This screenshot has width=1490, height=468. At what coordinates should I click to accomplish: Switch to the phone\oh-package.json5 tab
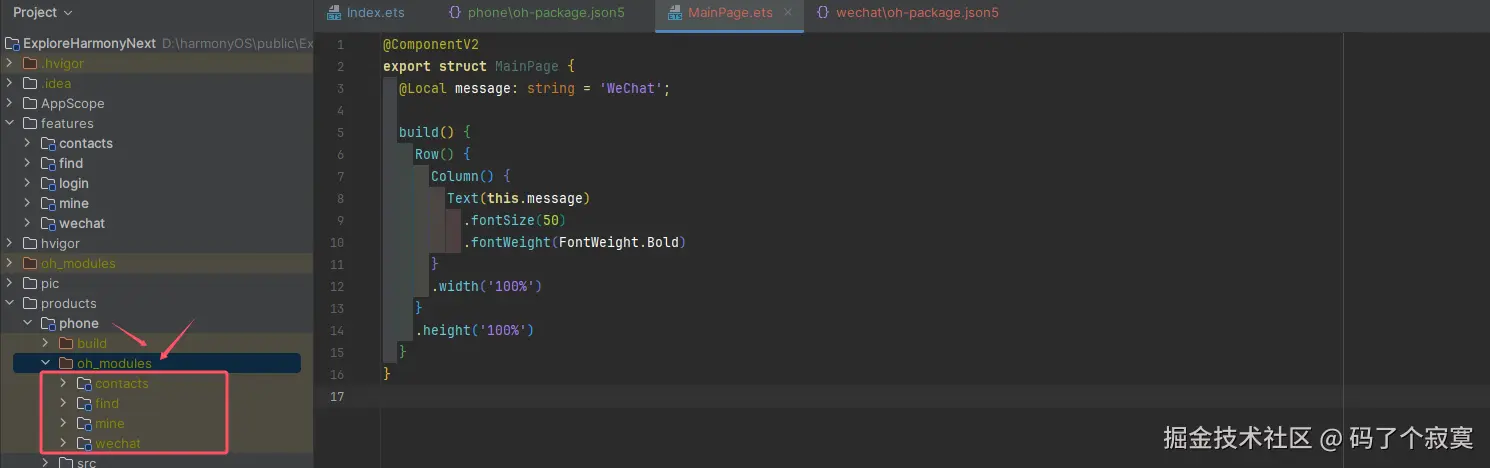point(536,13)
